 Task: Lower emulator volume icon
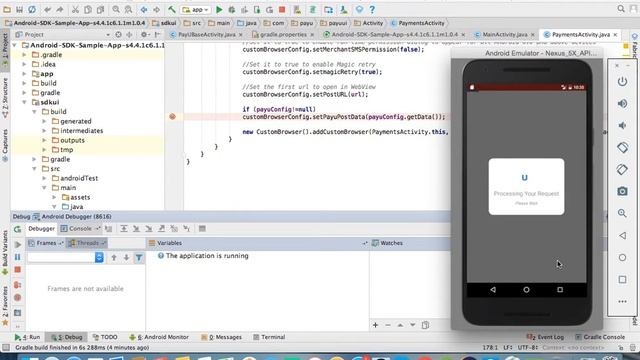(x=622, y=126)
